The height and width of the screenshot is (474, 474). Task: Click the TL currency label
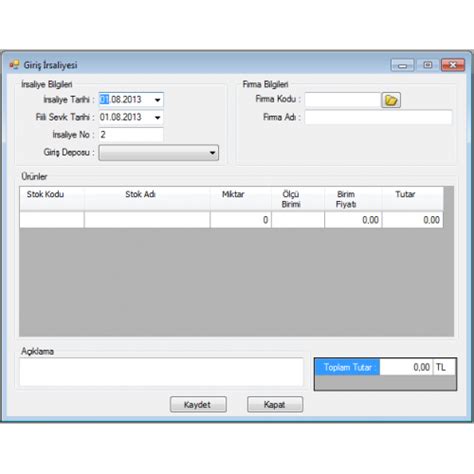444,367
